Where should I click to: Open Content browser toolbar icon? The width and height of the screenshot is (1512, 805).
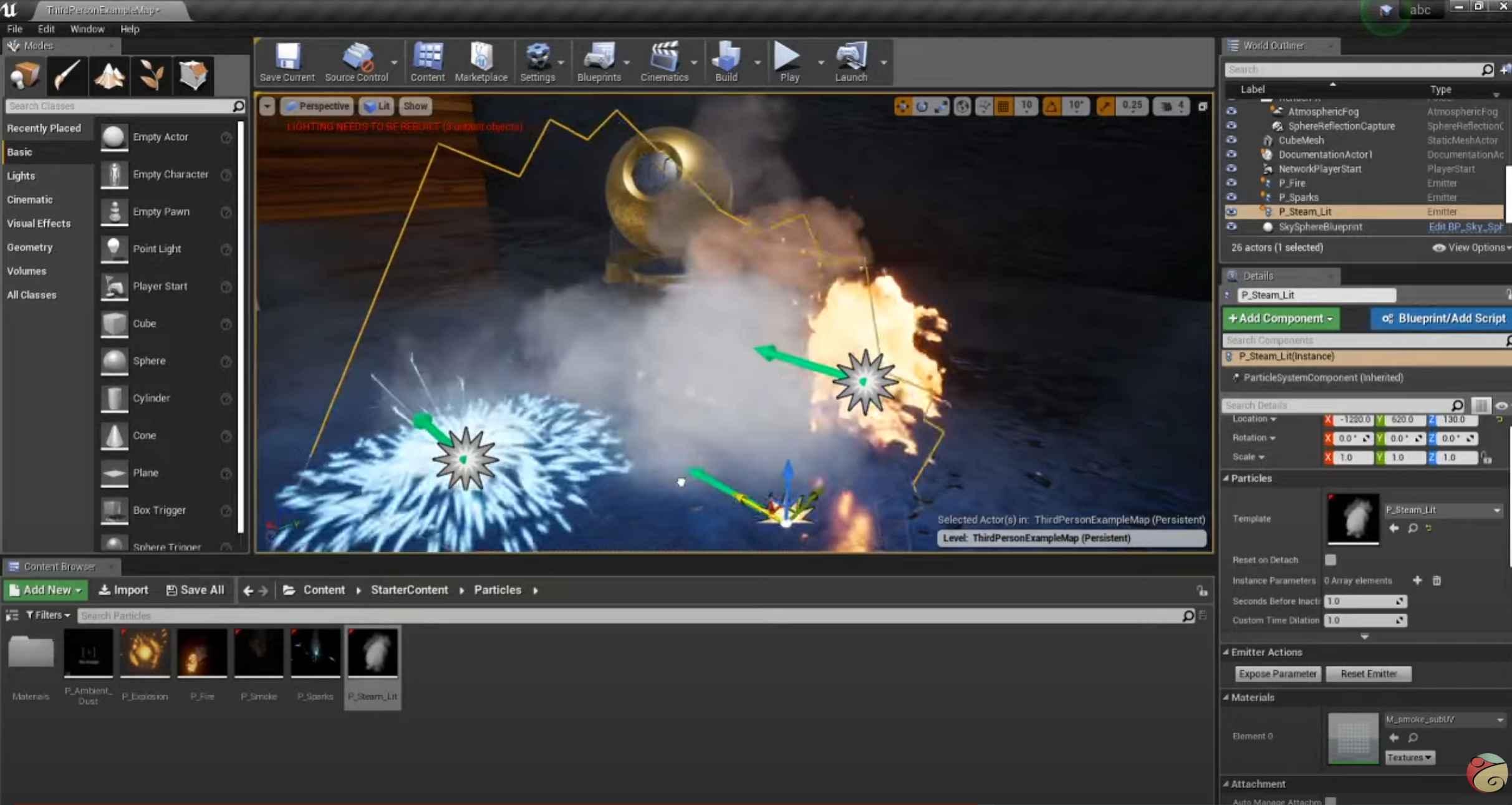[x=428, y=62]
